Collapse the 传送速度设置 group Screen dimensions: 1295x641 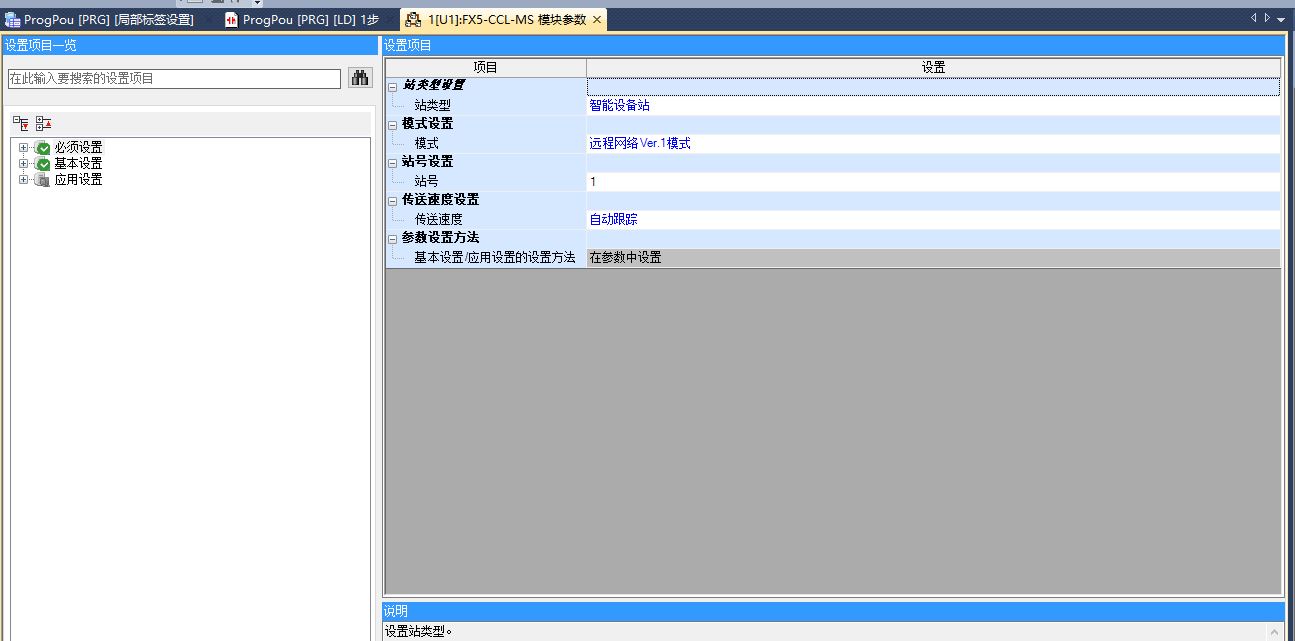(x=393, y=201)
